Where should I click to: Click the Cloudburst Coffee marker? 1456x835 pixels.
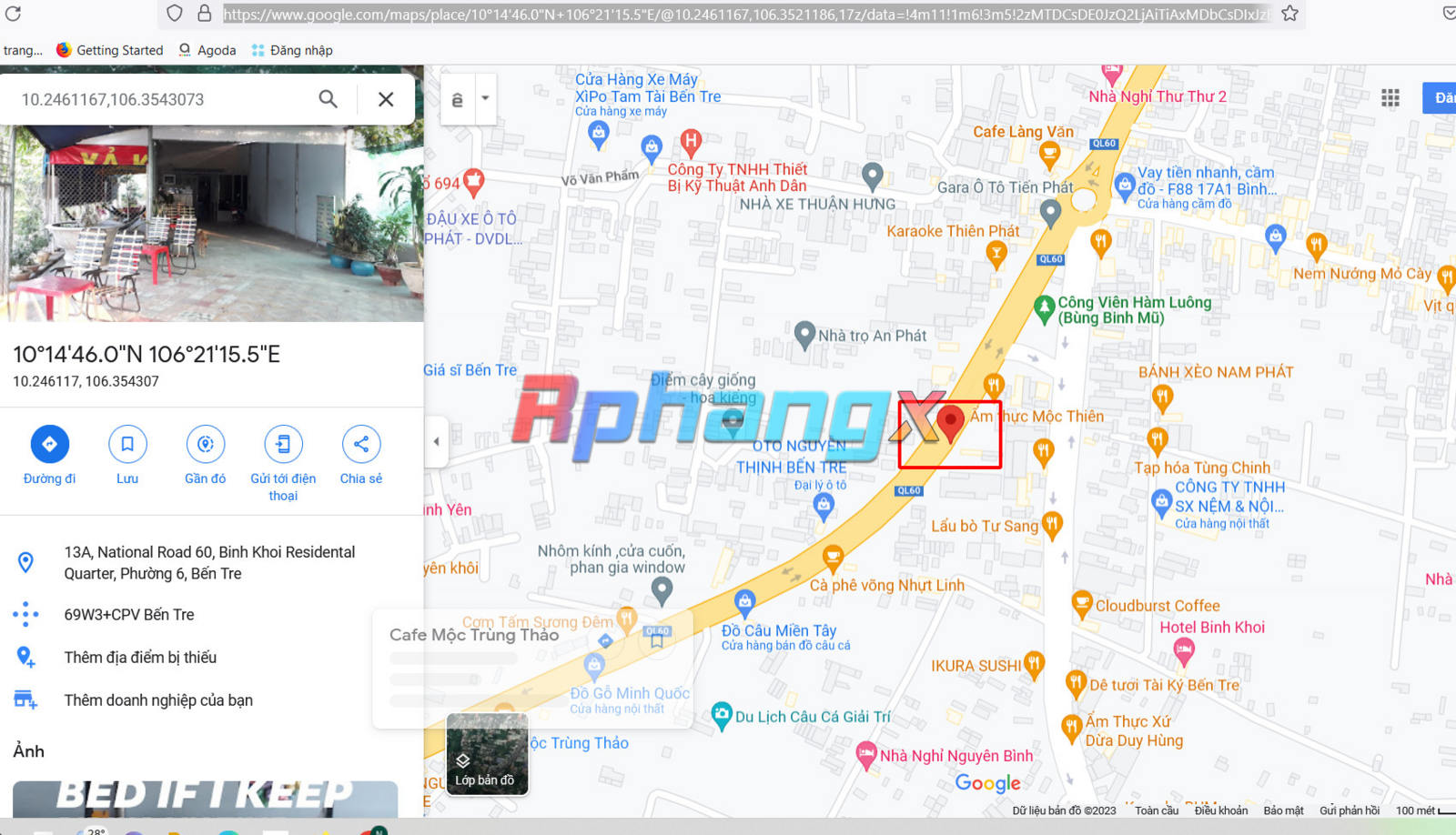click(x=1082, y=603)
